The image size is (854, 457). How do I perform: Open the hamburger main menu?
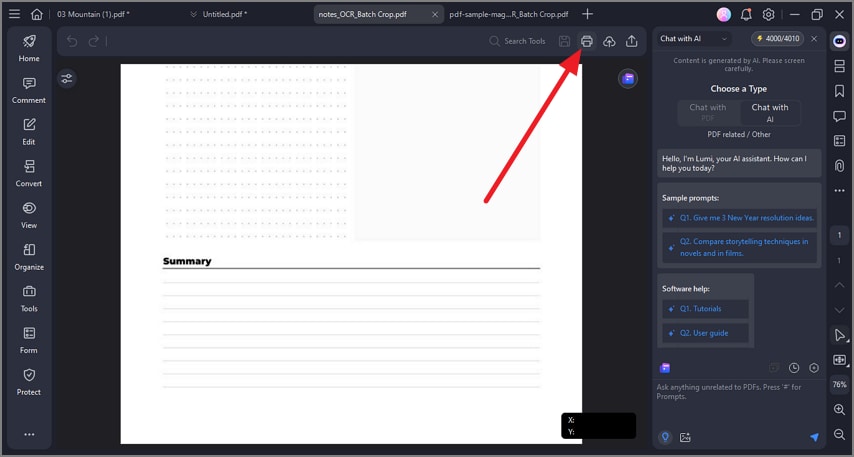coord(15,14)
